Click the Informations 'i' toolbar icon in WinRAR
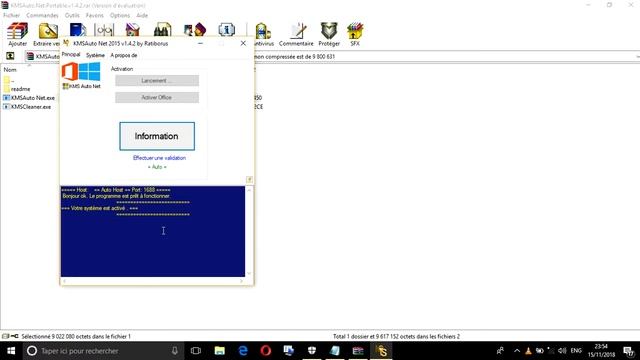 coord(226,30)
